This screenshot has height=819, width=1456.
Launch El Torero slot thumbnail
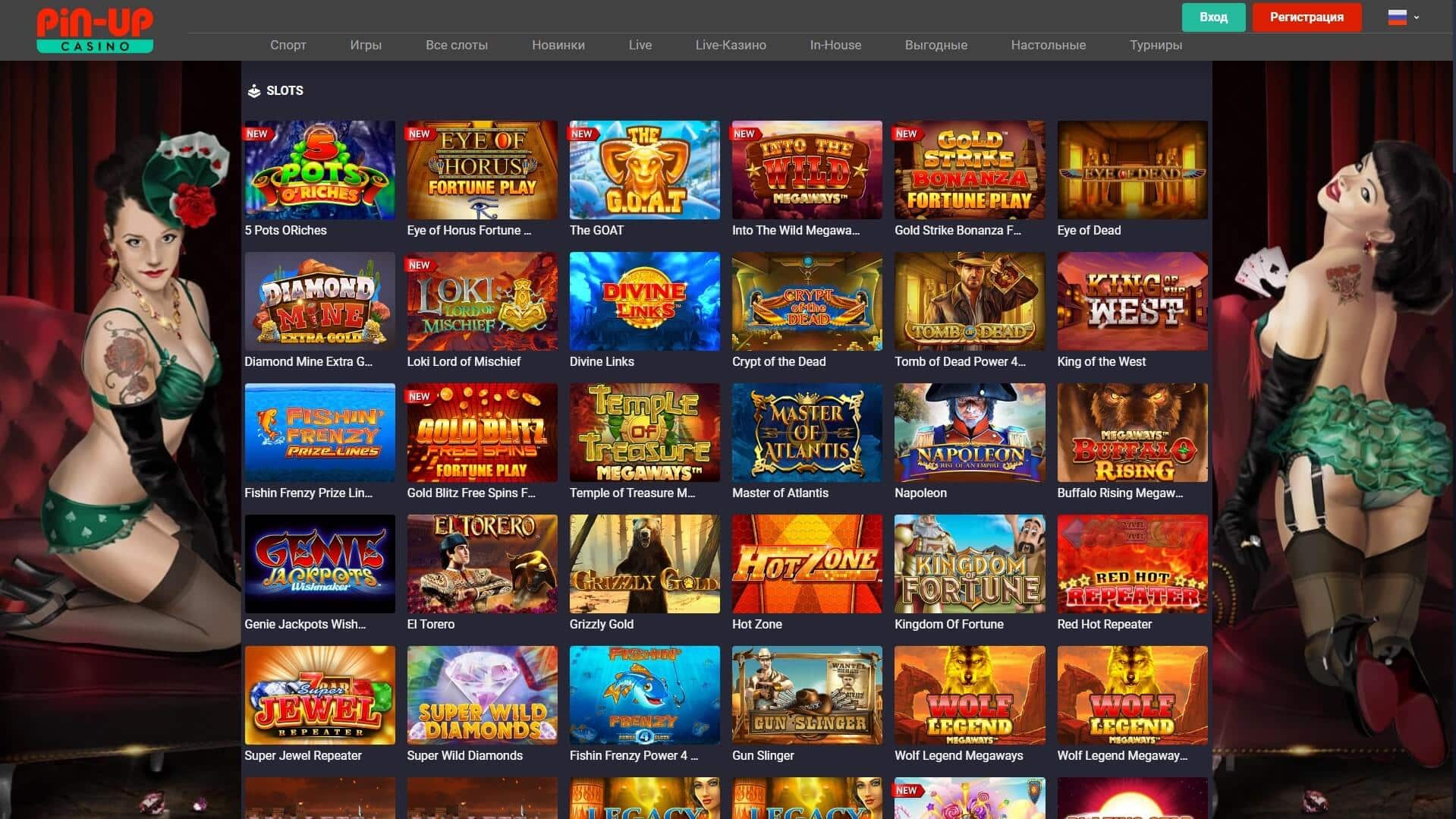click(x=482, y=564)
